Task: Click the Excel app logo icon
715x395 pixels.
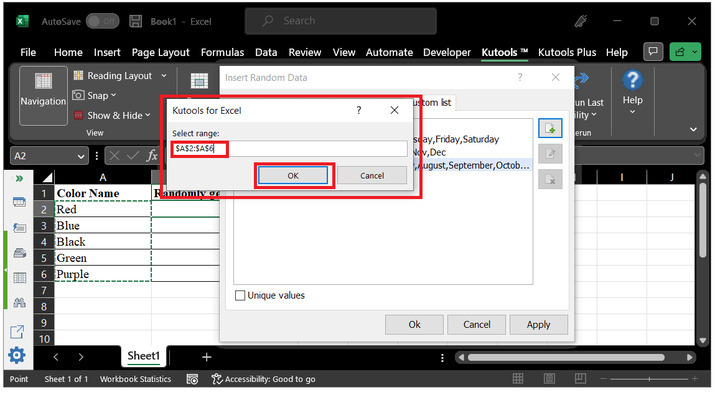Action: (22, 21)
